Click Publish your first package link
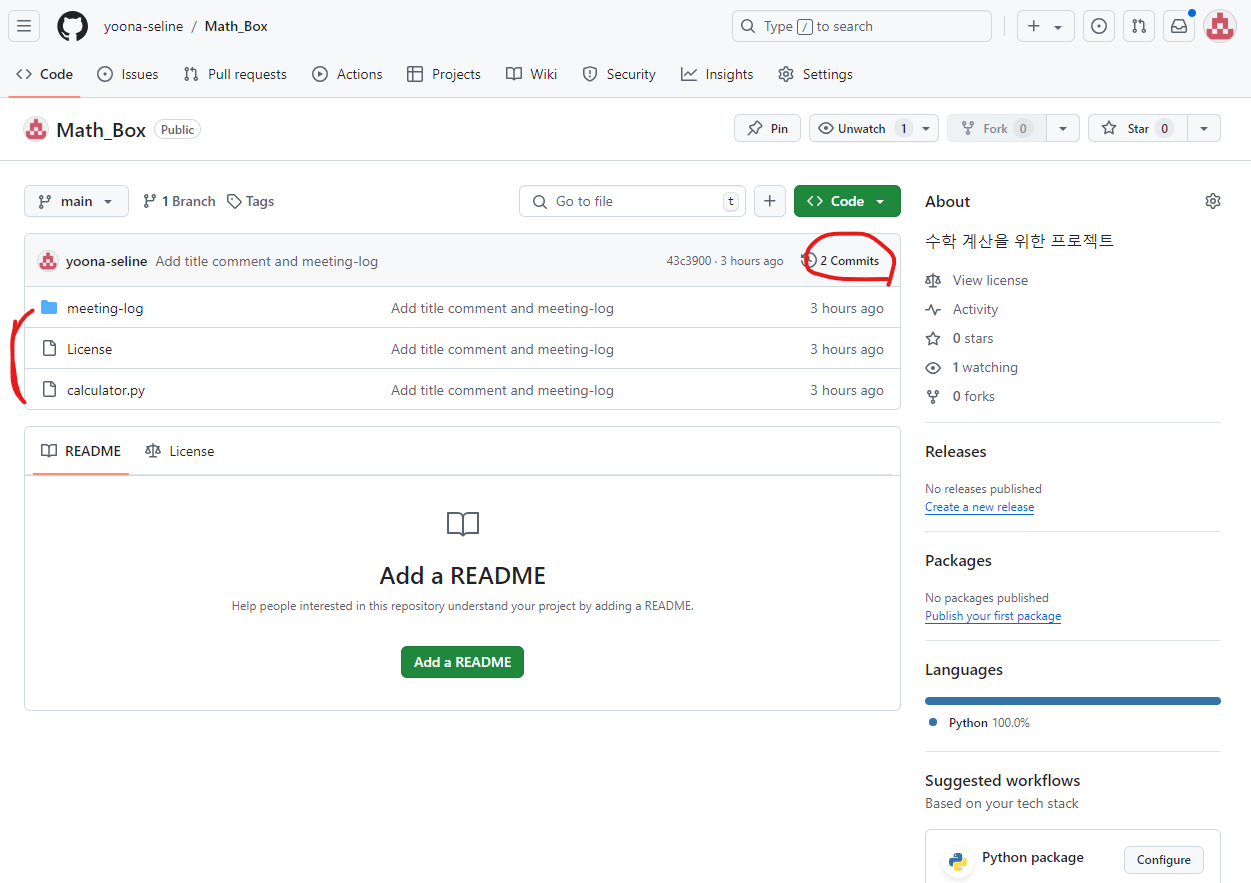Screen dimensions: 1251x883 pyautogui.click(x=993, y=616)
